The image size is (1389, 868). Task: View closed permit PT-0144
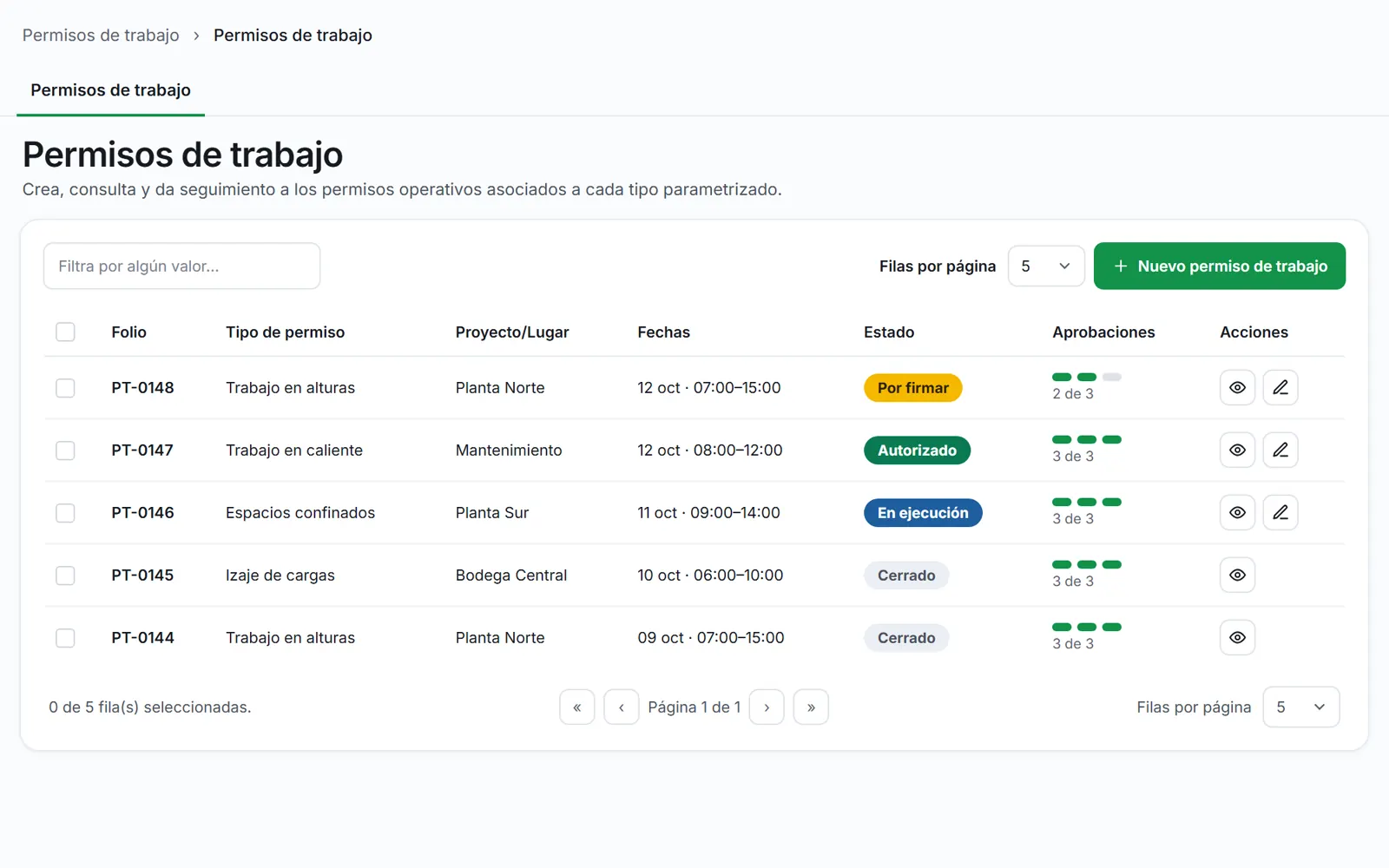click(1237, 638)
